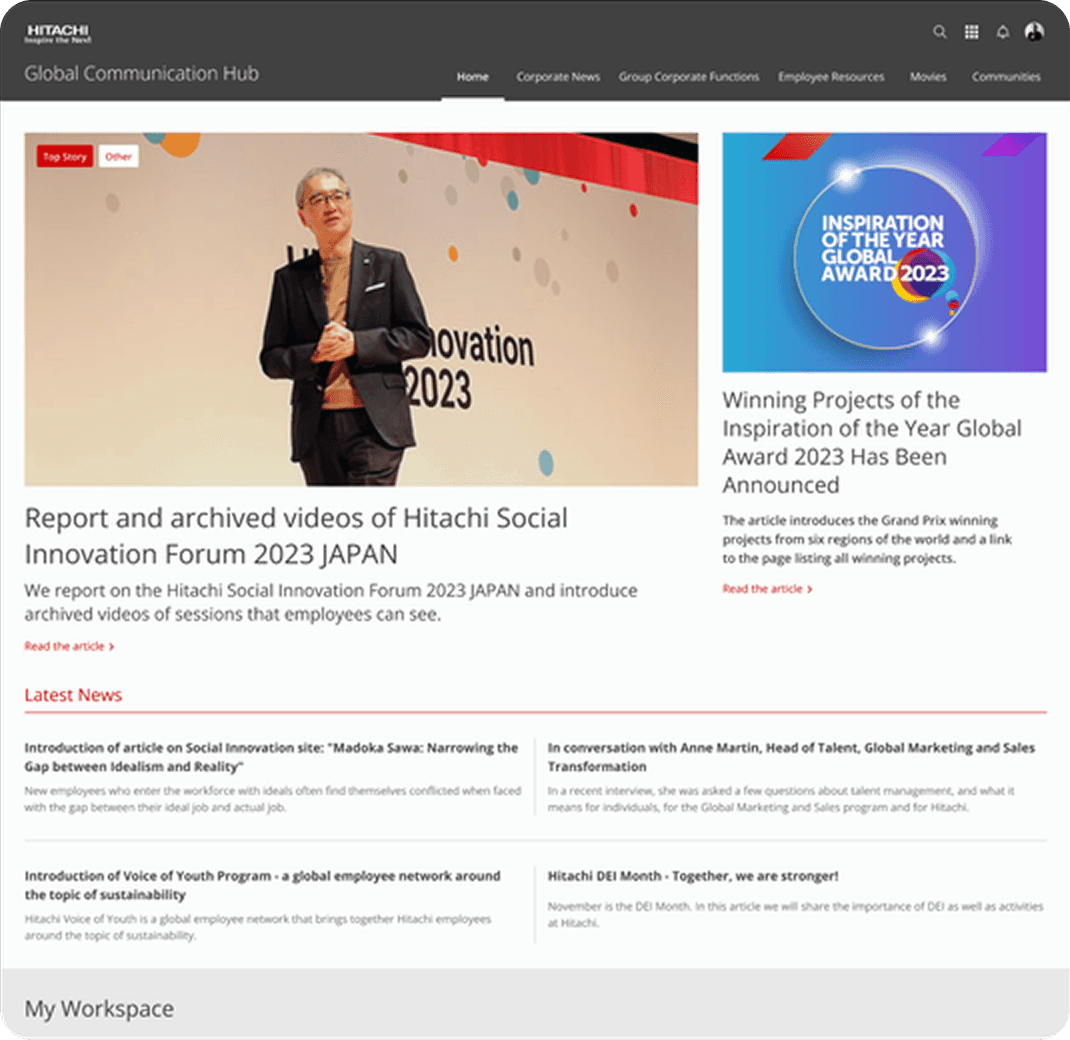Open the app launcher grid icon
Viewport: 1070px width, 1040px height.
tap(971, 32)
